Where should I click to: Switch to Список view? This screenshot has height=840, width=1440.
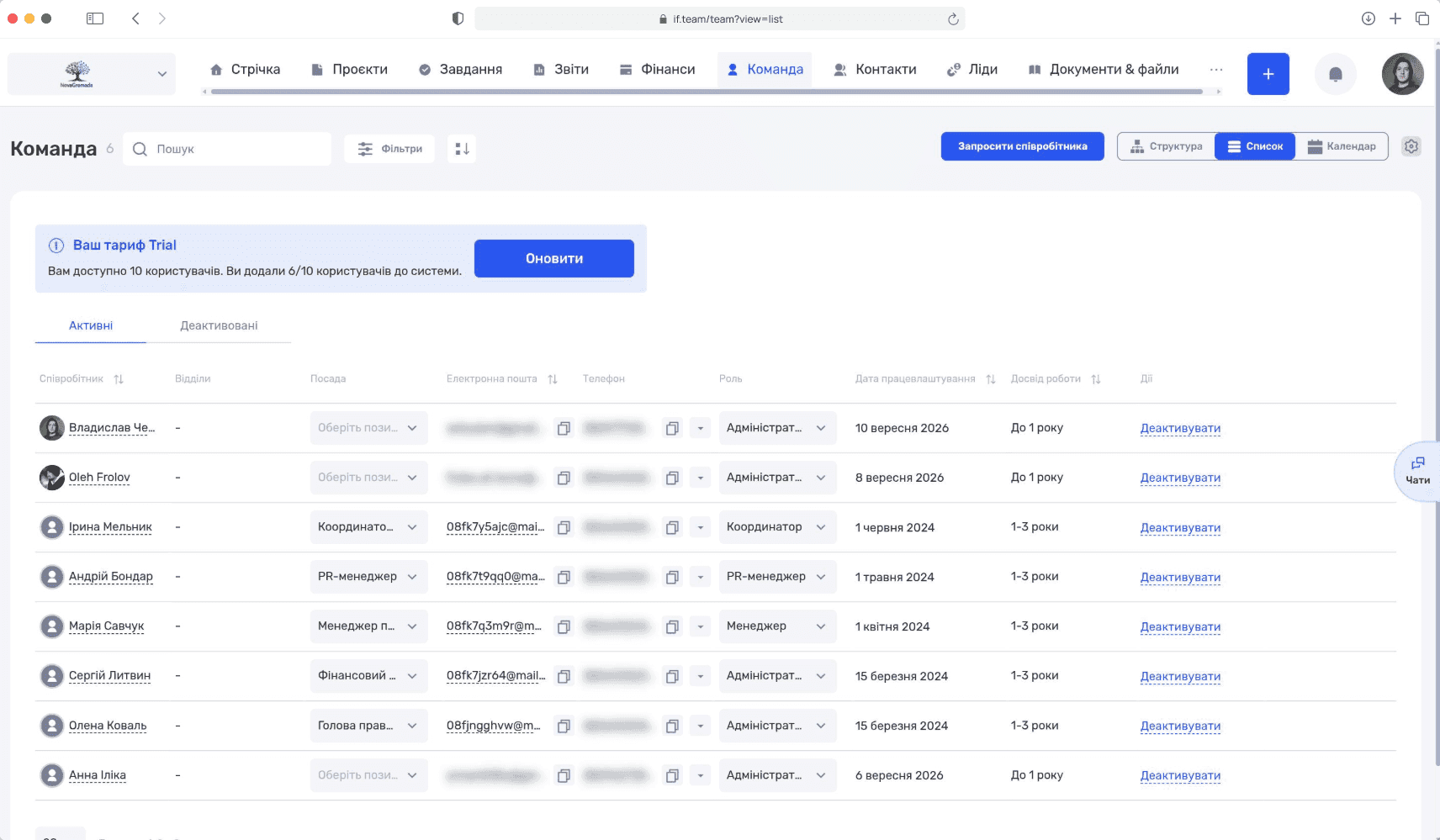[x=1255, y=146]
